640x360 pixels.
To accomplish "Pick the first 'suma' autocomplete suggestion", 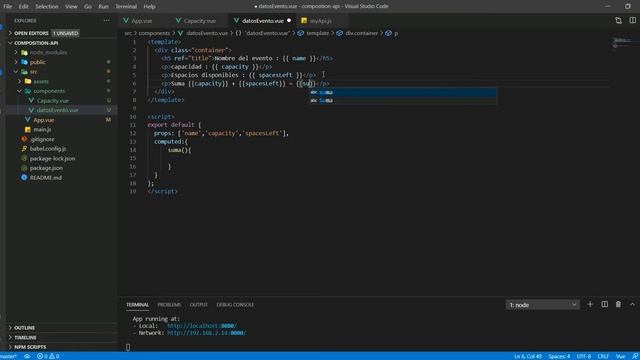I will pyautogui.click(x=403, y=92).
